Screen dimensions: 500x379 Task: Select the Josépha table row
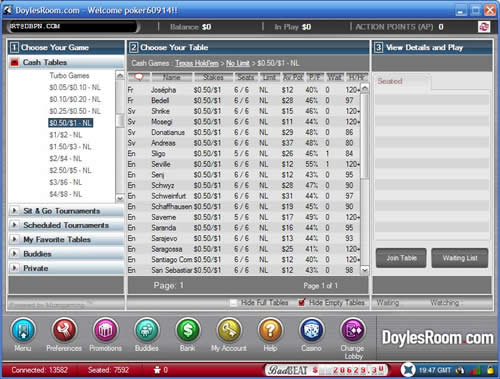tap(244, 90)
